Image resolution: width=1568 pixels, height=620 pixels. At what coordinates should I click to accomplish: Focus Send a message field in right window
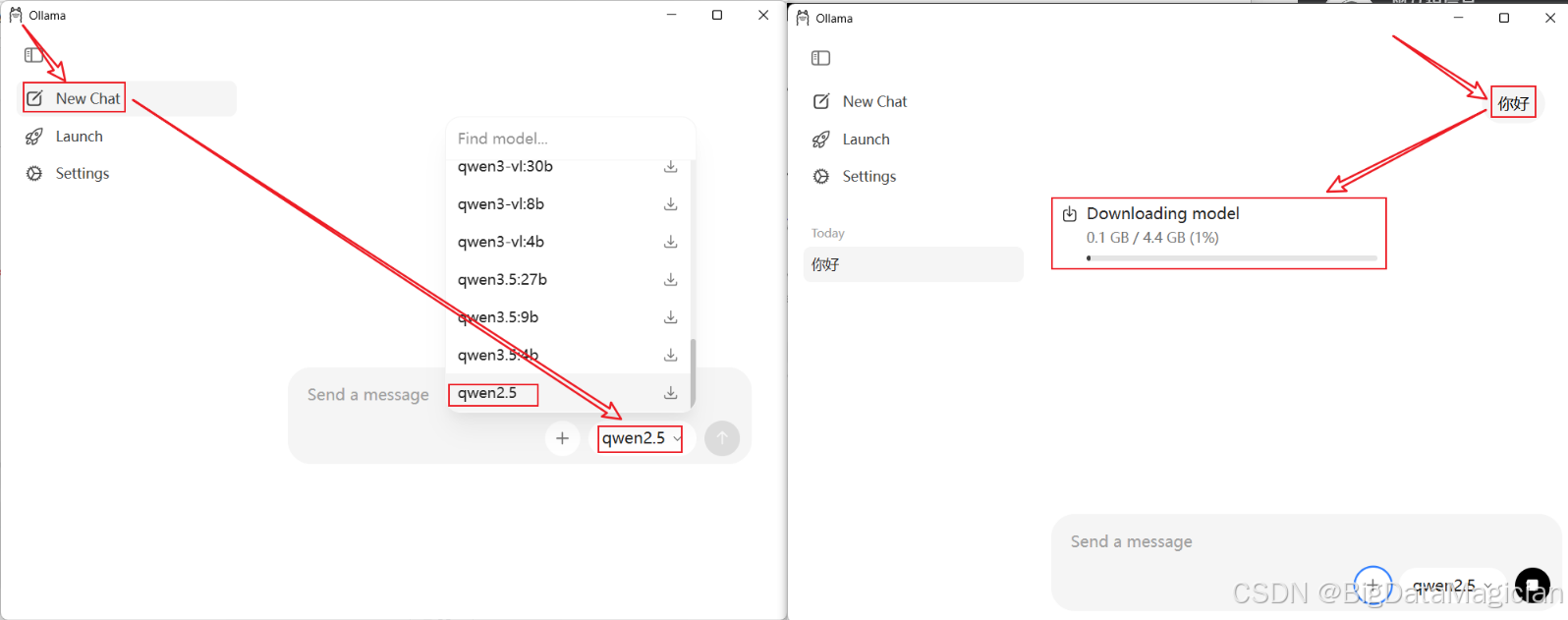pos(1307,541)
